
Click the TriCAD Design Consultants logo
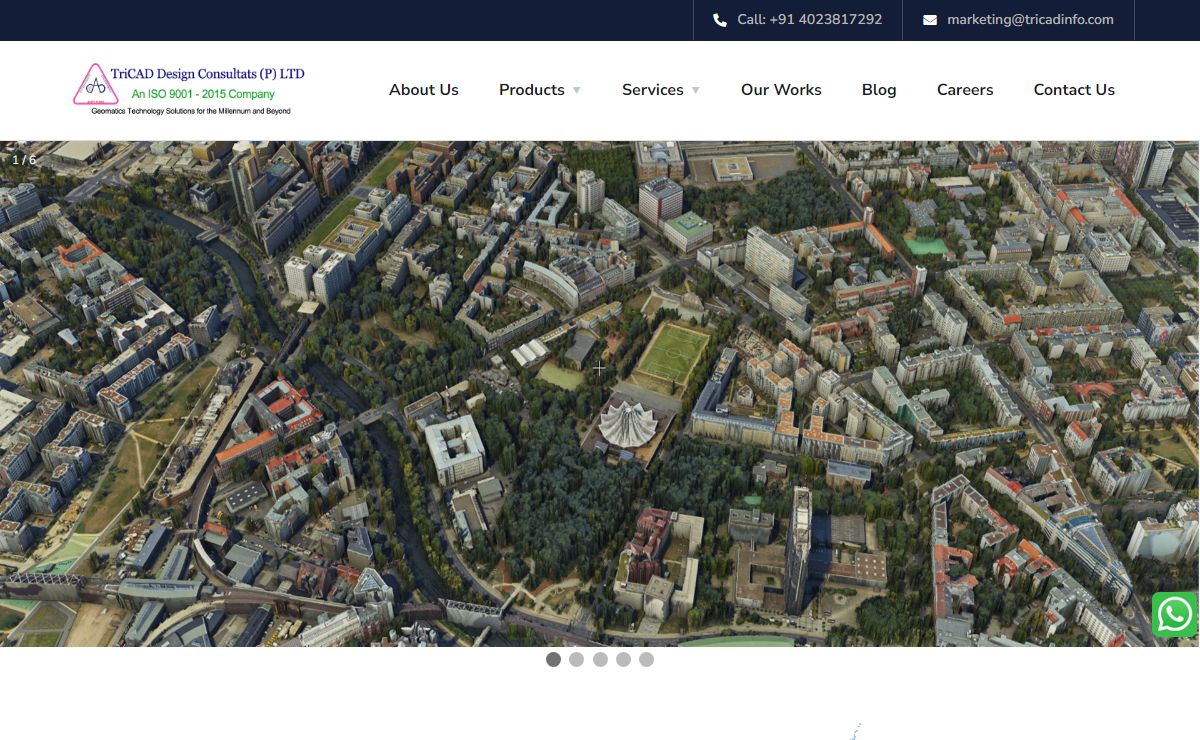[x=189, y=90]
